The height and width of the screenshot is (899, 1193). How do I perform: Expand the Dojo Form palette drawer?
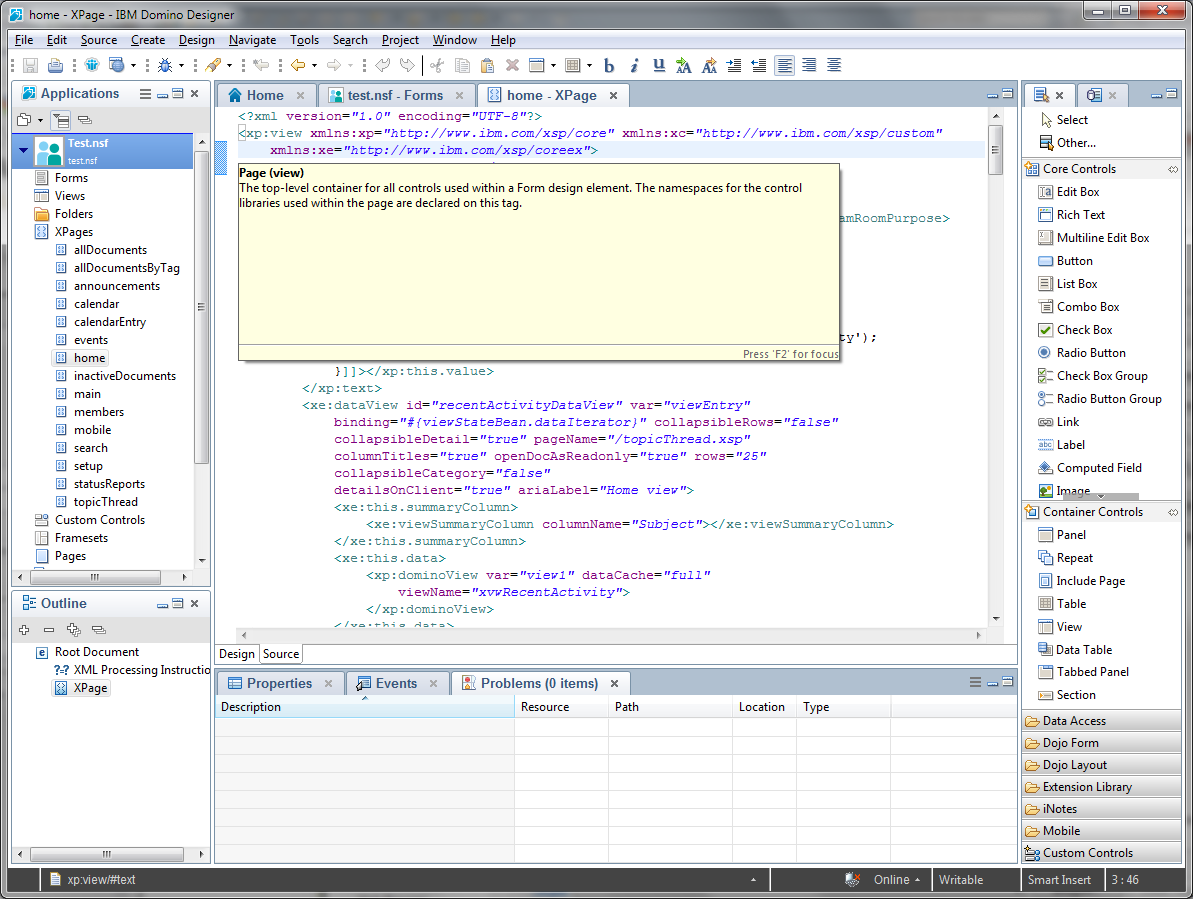(1070, 743)
